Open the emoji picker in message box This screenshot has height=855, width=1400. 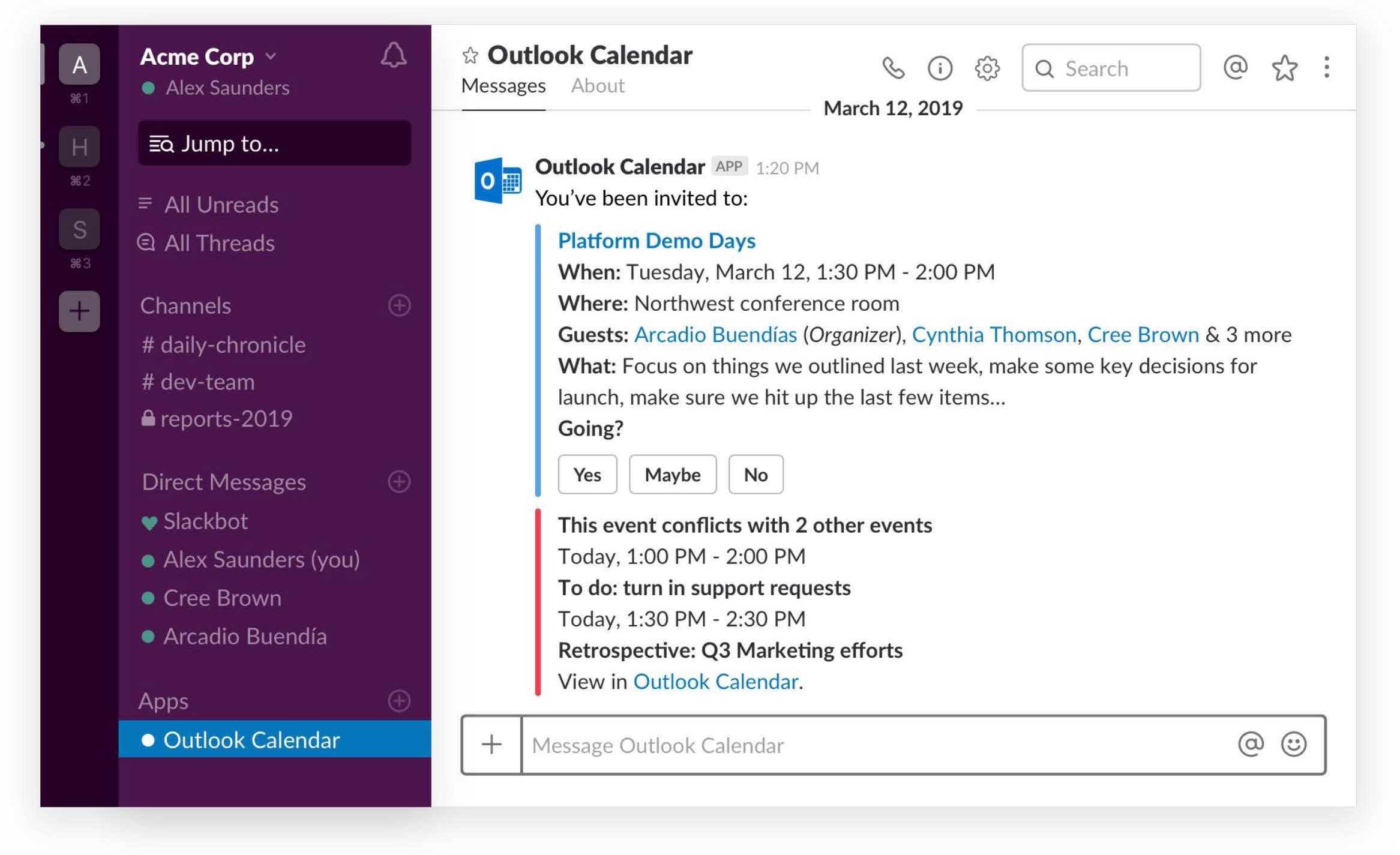point(1293,744)
